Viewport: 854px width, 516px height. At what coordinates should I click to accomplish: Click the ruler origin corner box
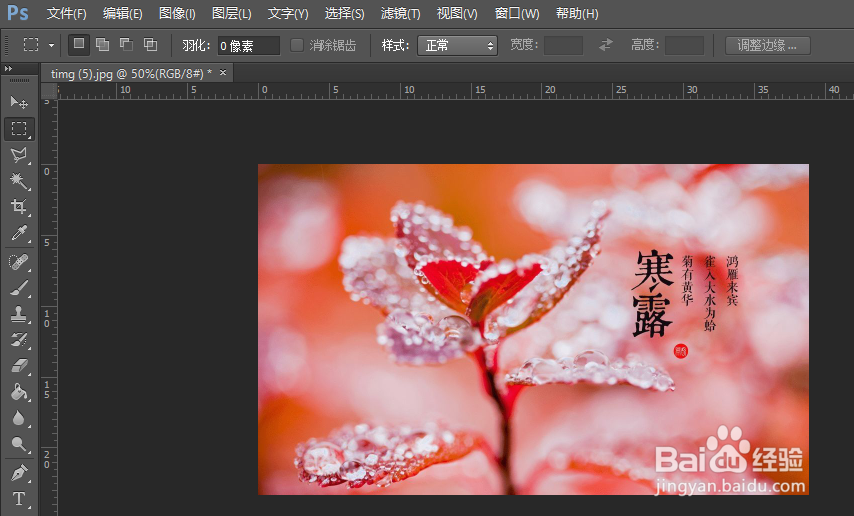click(x=49, y=91)
